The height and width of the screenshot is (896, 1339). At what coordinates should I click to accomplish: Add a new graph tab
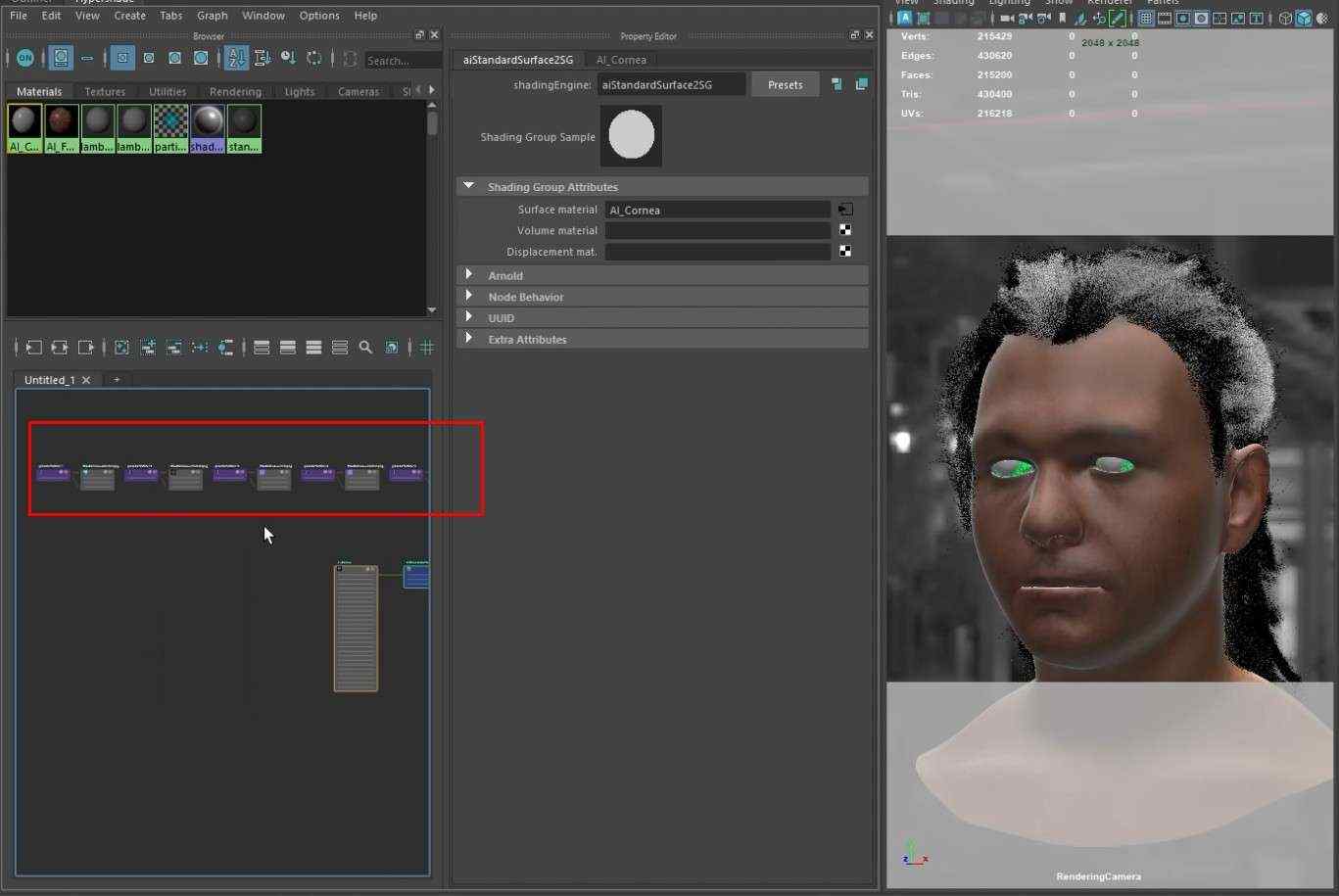pyautogui.click(x=117, y=380)
